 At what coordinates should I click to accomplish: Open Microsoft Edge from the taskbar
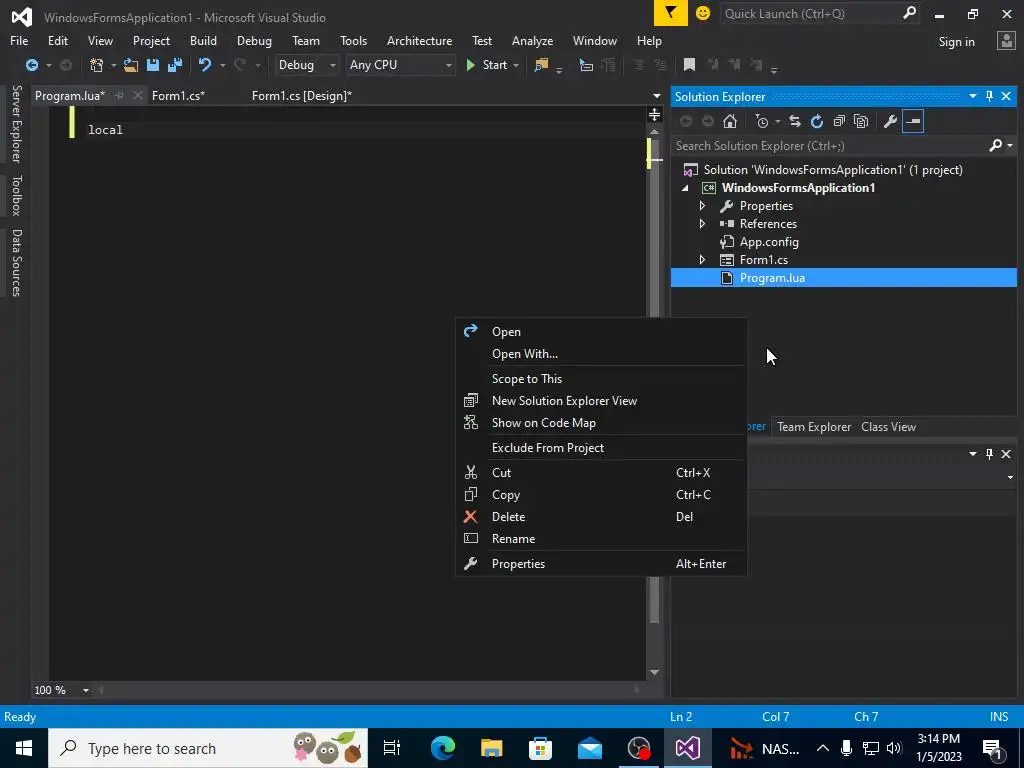[442, 748]
